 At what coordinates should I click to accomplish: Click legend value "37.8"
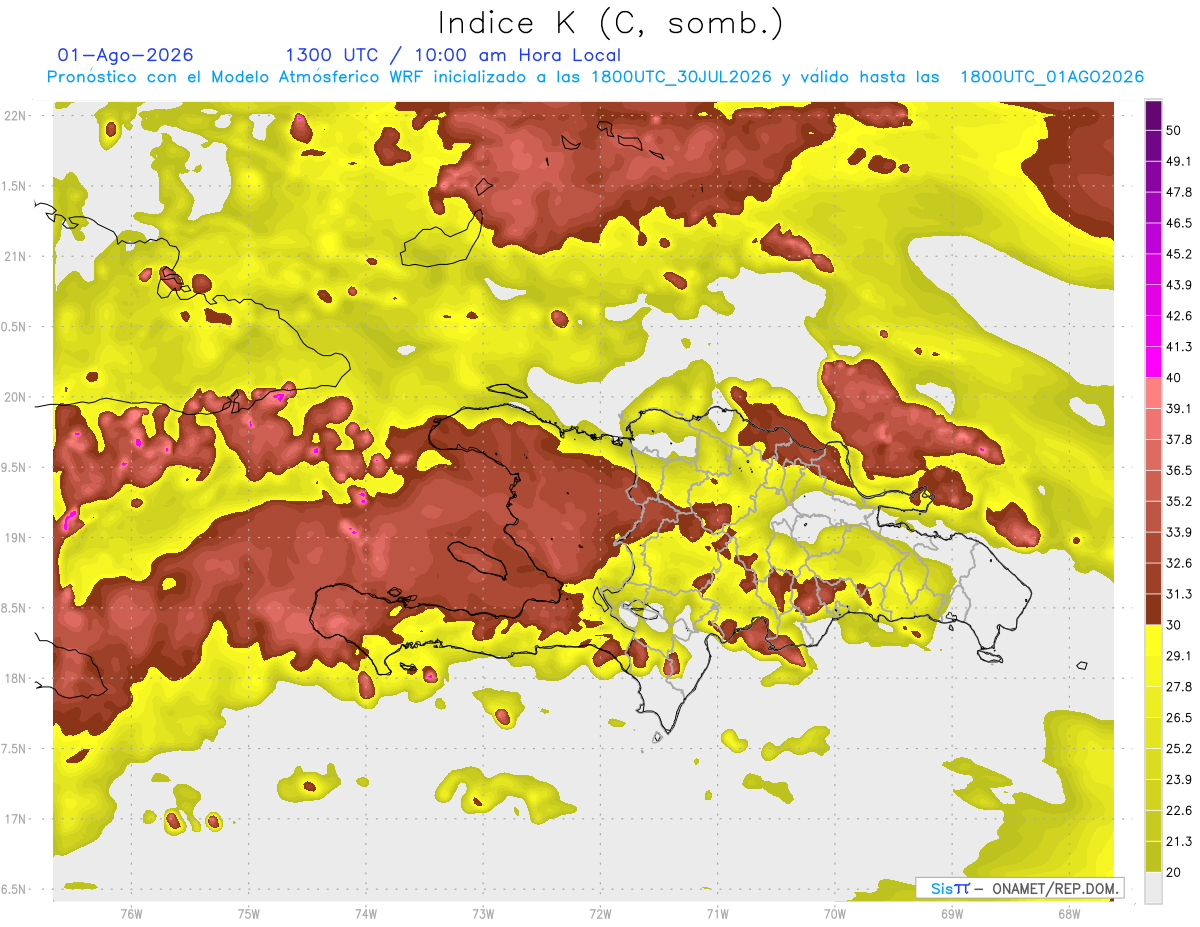point(1179,440)
